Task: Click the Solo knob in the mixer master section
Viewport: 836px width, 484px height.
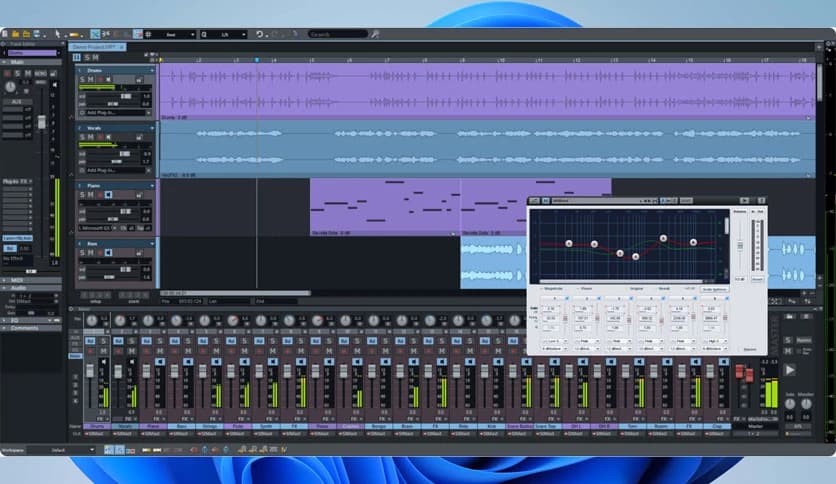Action: coord(790,405)
